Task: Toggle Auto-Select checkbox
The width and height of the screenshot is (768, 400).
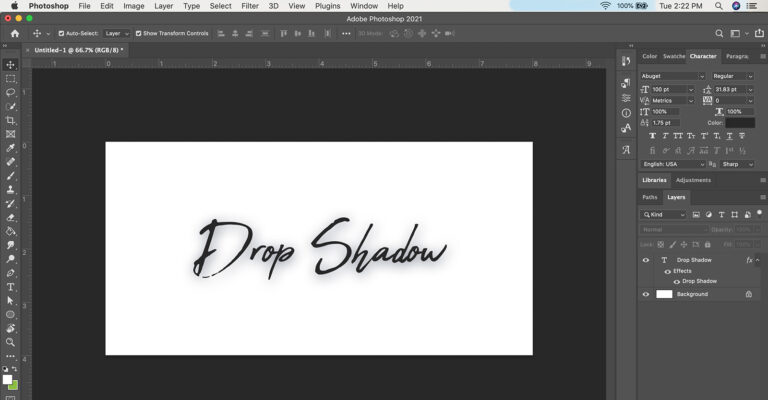Action: [x=61, y=33]
